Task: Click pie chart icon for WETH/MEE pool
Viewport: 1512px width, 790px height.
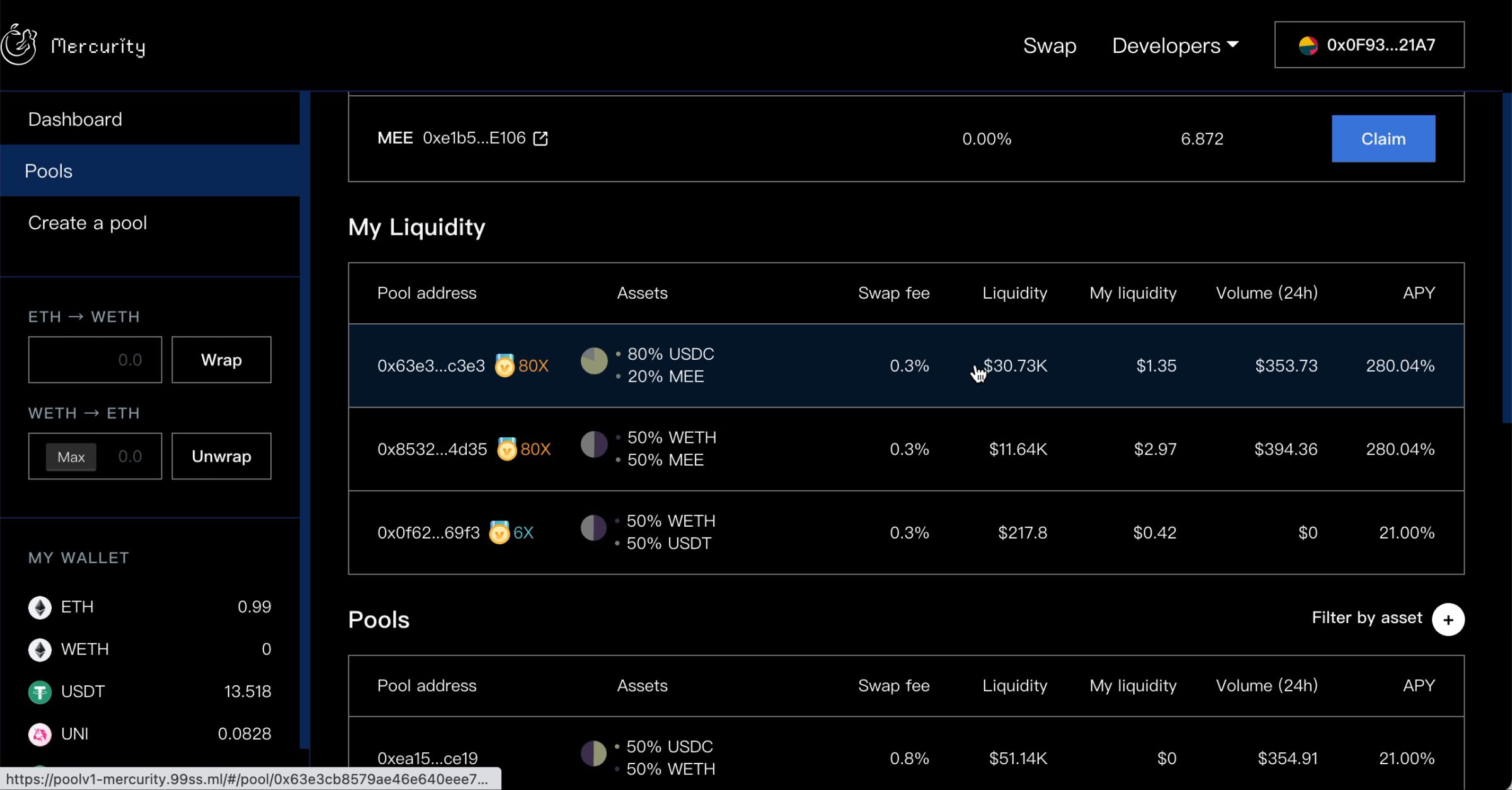Action: (593, 445)
